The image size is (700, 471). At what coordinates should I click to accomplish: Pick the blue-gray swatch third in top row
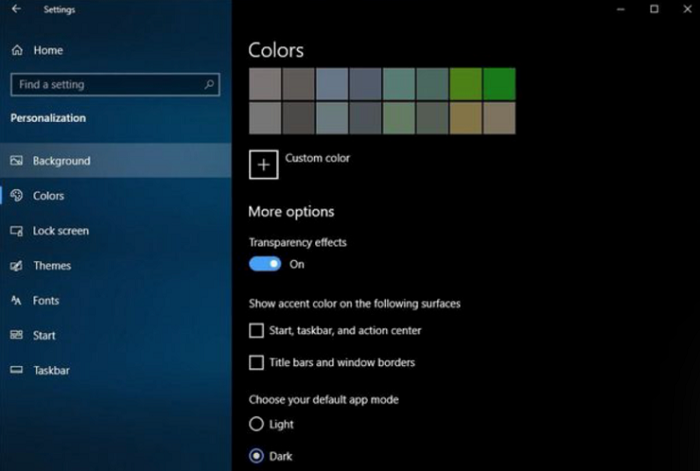pos(332,84)
